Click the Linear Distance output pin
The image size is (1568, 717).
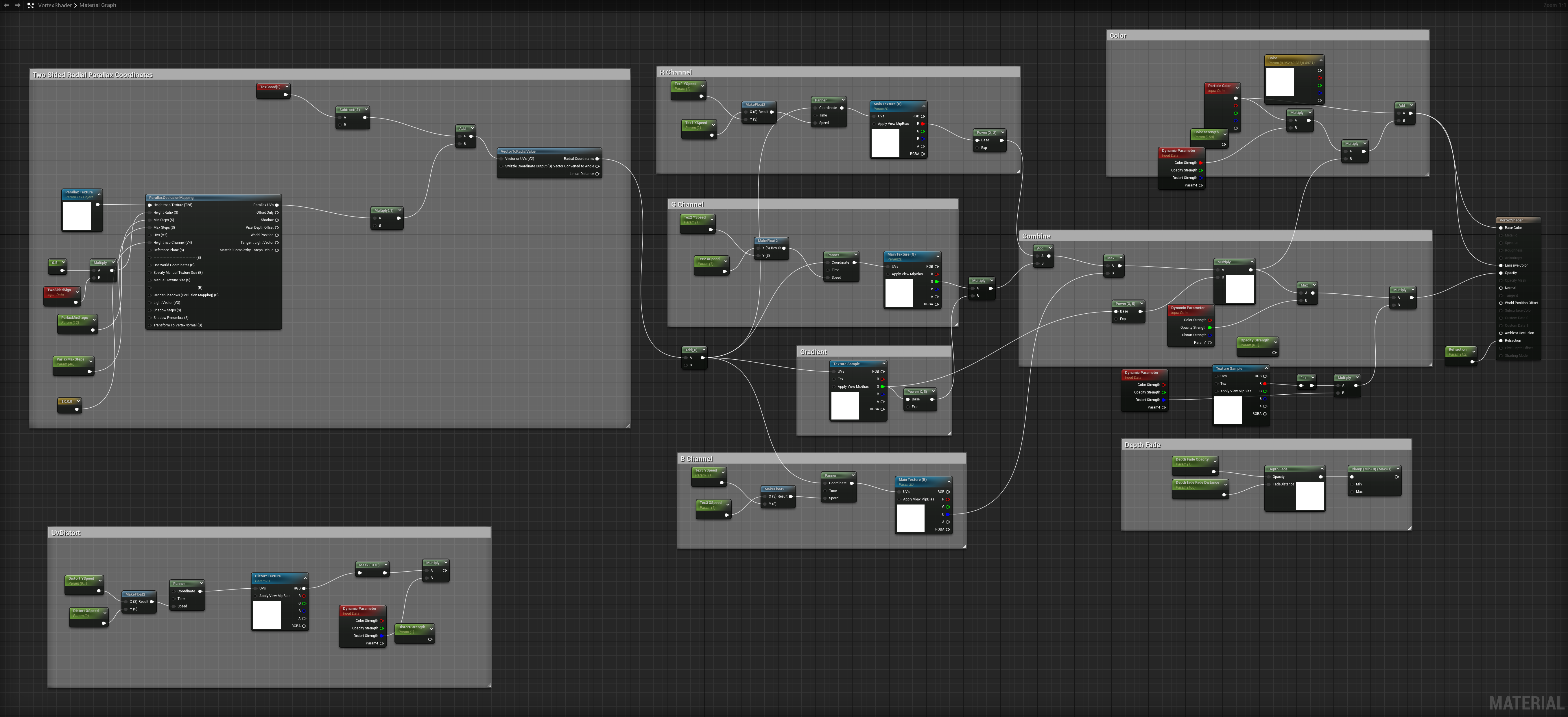[x=597, y=173]
